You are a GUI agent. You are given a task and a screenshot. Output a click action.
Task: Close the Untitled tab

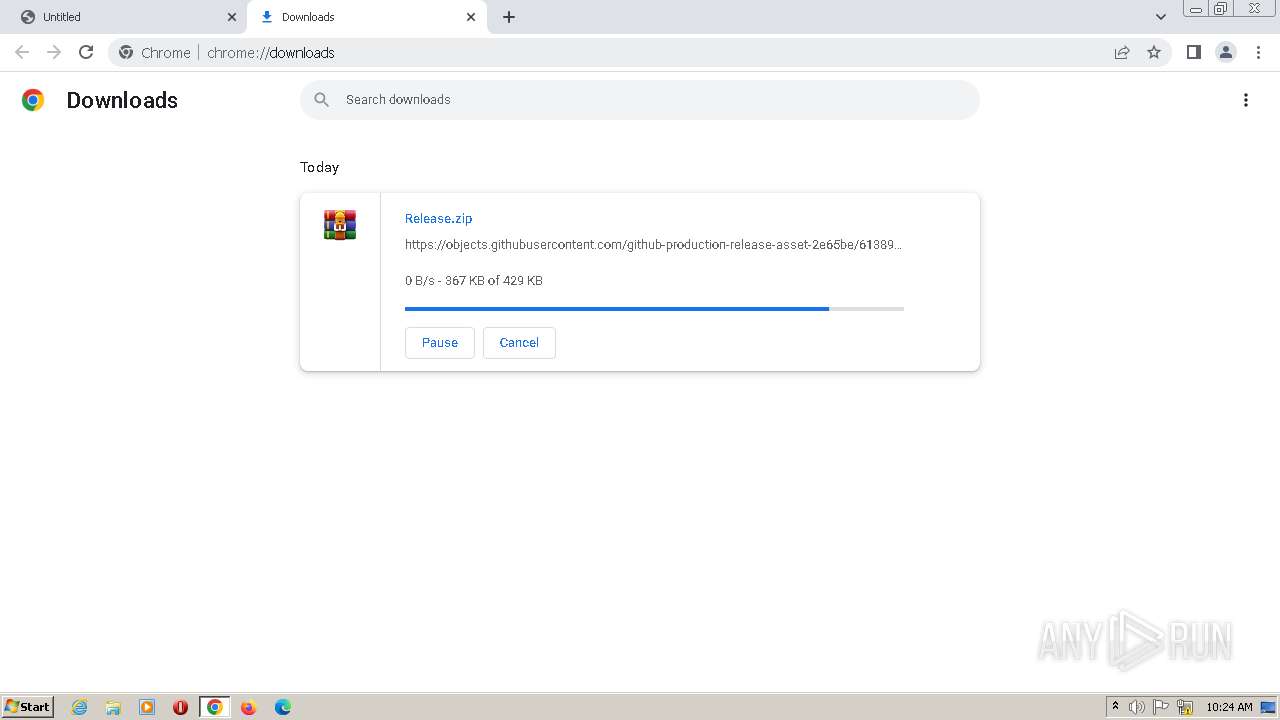[x=231, y=17]
